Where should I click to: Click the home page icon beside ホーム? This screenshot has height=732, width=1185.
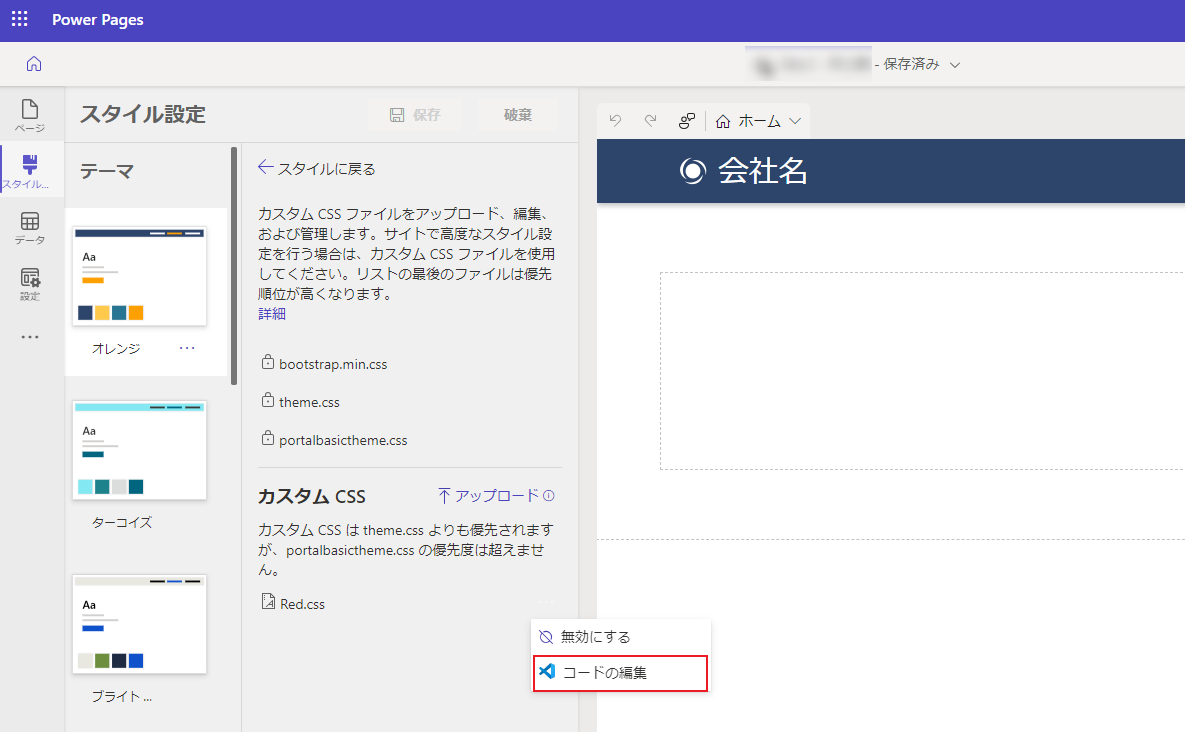coord(723,121)
